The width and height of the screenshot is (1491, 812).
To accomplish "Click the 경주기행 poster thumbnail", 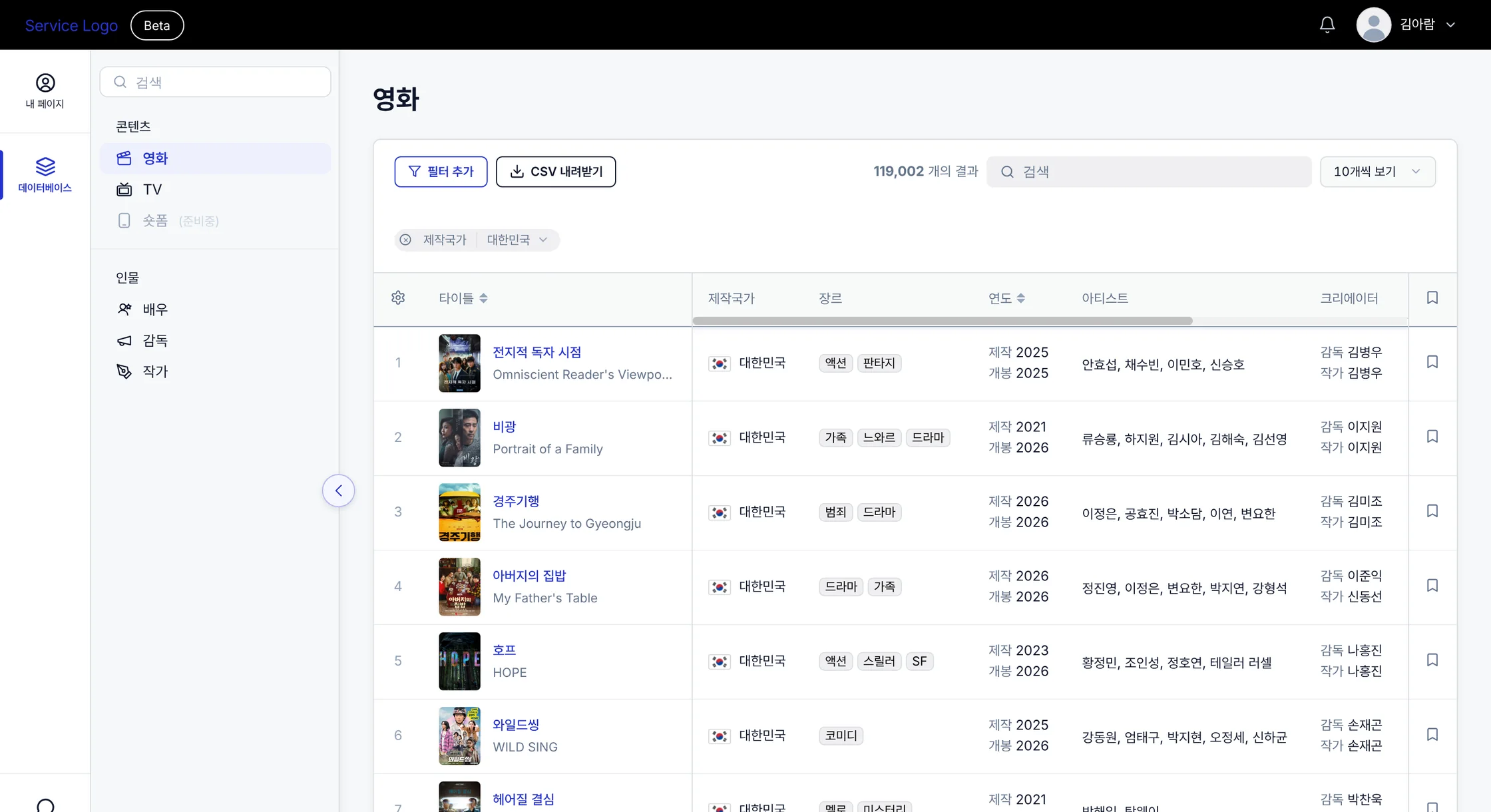I will [459, 512].
